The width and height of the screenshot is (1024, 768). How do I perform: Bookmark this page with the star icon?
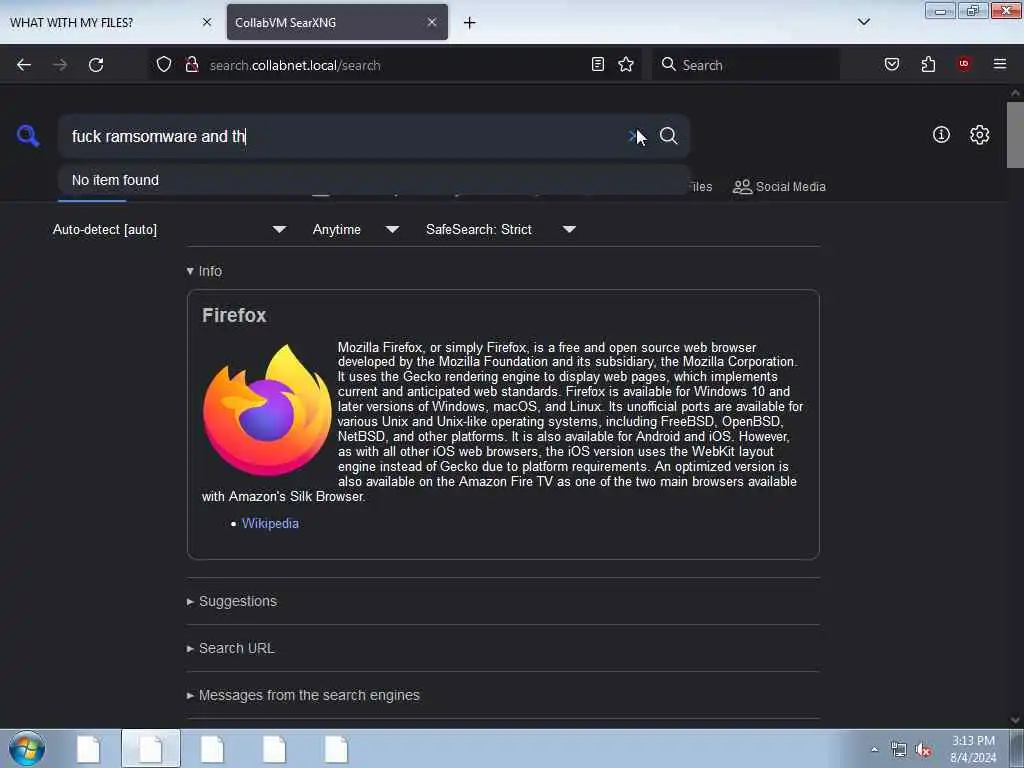(x=626, y=64)
